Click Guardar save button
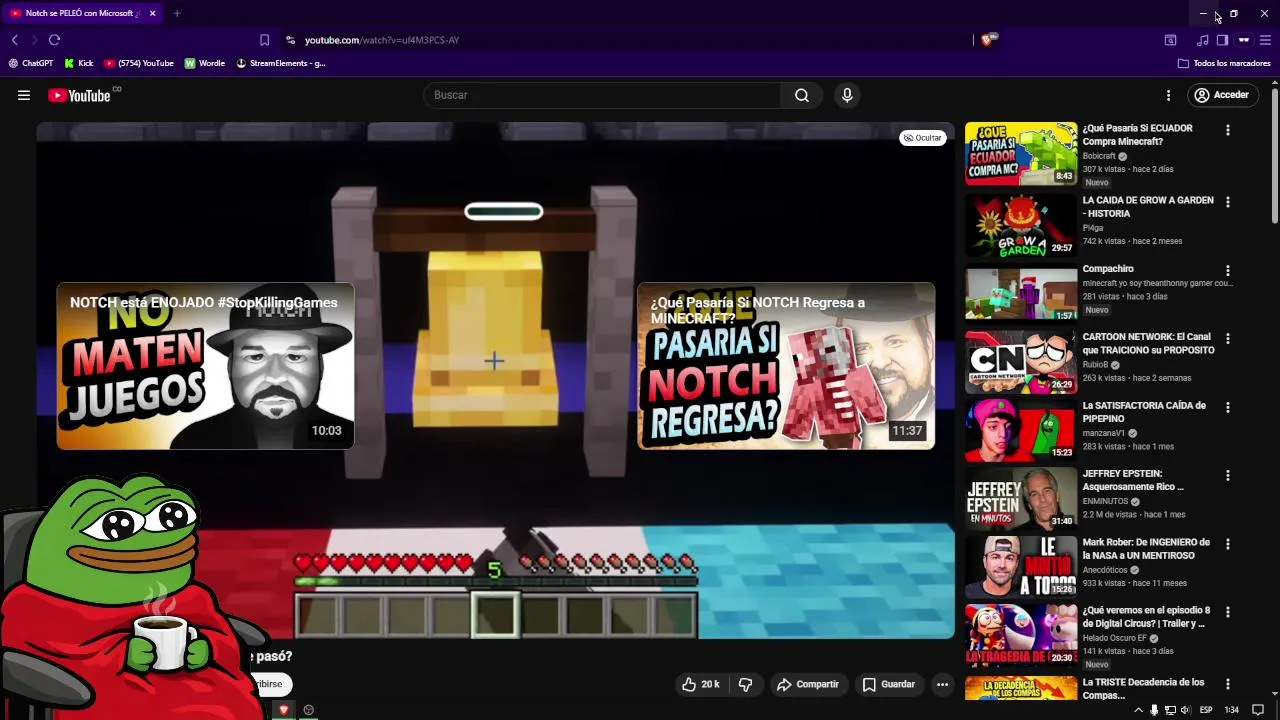This screenshot has width=1280, height=720. [x=888, y=684]
